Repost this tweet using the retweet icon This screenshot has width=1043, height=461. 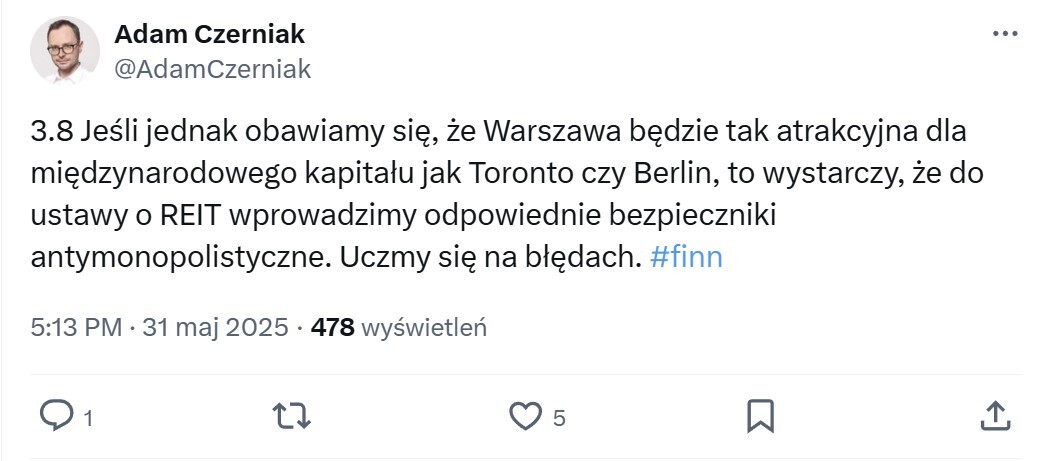tap(291, 415)
